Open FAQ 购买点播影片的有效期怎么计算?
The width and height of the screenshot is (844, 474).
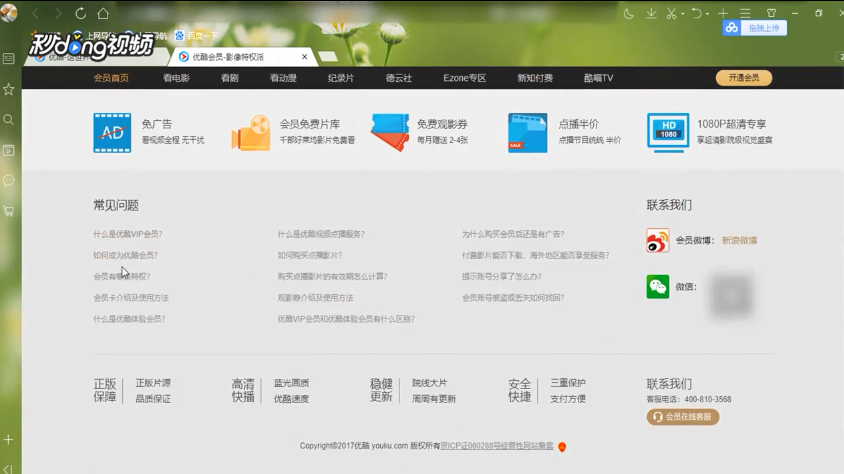click(x=332, y=276)
